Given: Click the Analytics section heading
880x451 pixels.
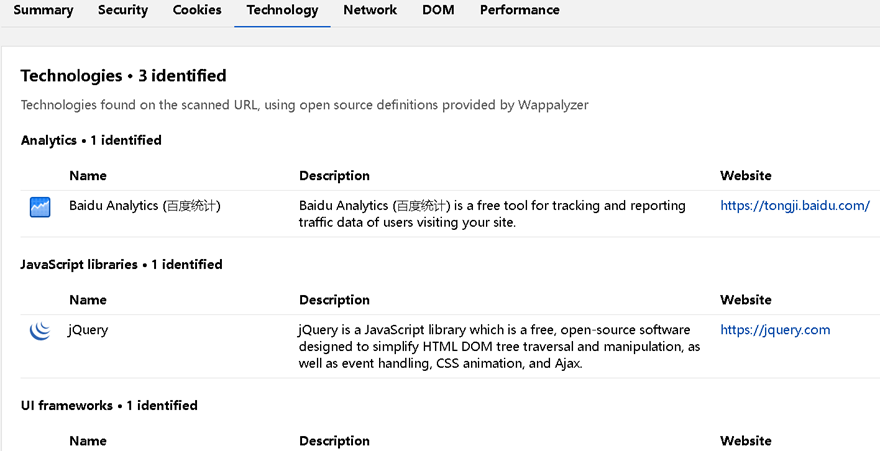Looking at the screenshot, I should coord(91,140).
